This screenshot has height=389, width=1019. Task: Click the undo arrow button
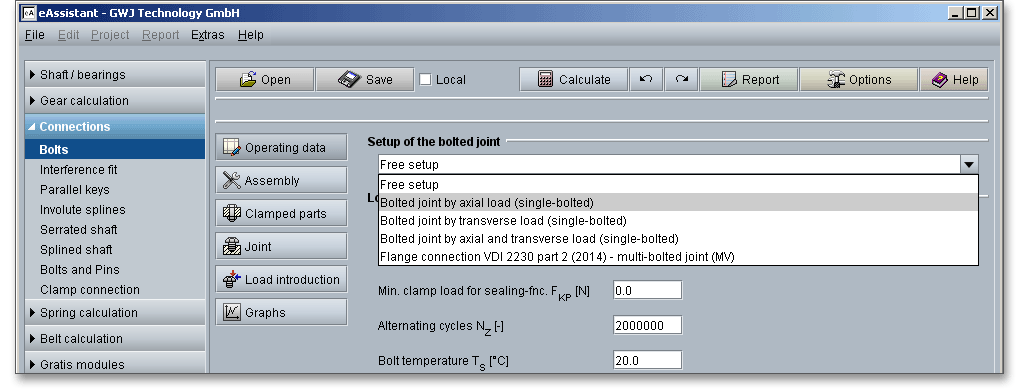[x=645, y=79]
